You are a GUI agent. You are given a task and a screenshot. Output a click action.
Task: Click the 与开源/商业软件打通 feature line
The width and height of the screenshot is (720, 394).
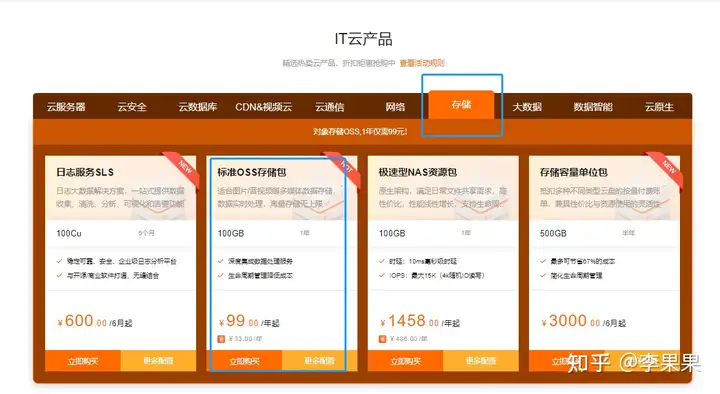[108, 276]
